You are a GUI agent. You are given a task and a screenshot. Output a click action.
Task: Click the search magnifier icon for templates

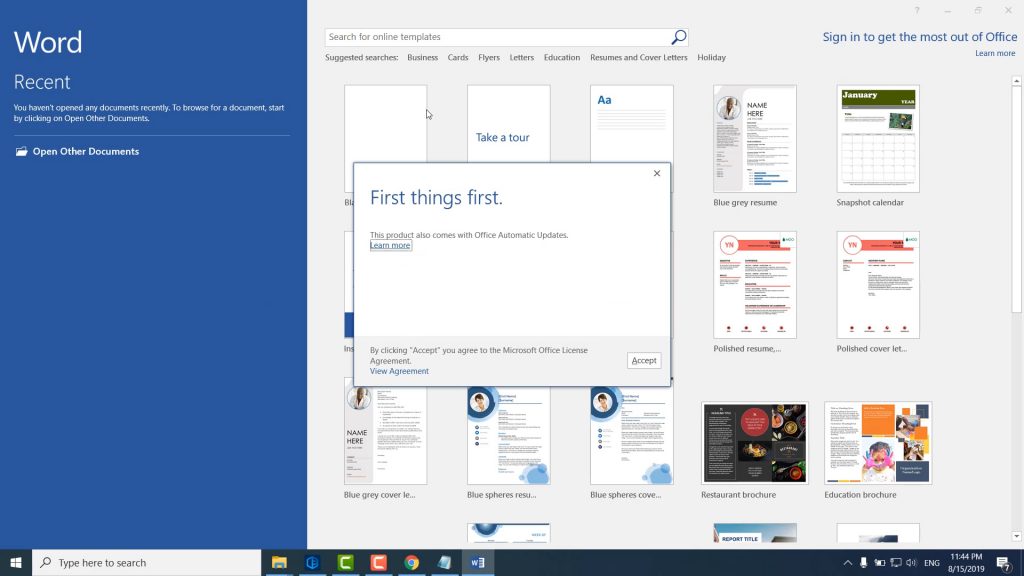(x=679, y=37)
